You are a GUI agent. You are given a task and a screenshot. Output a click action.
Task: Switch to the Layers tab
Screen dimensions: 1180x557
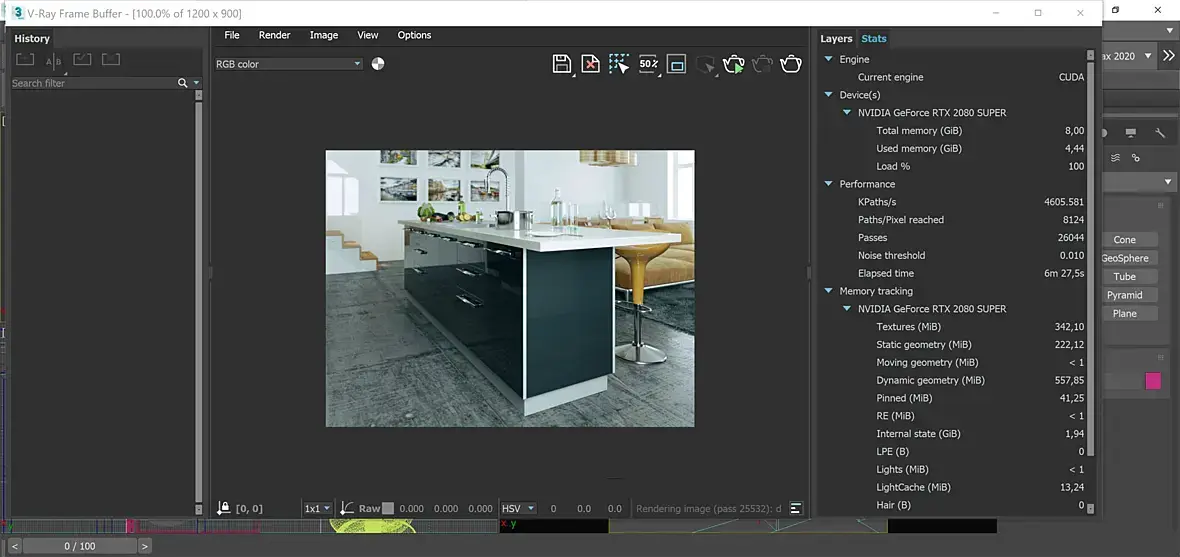836,39
